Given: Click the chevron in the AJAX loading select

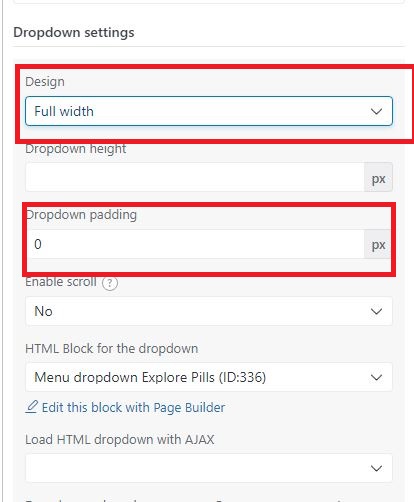Looking at the screenshot, I should 376,468.
